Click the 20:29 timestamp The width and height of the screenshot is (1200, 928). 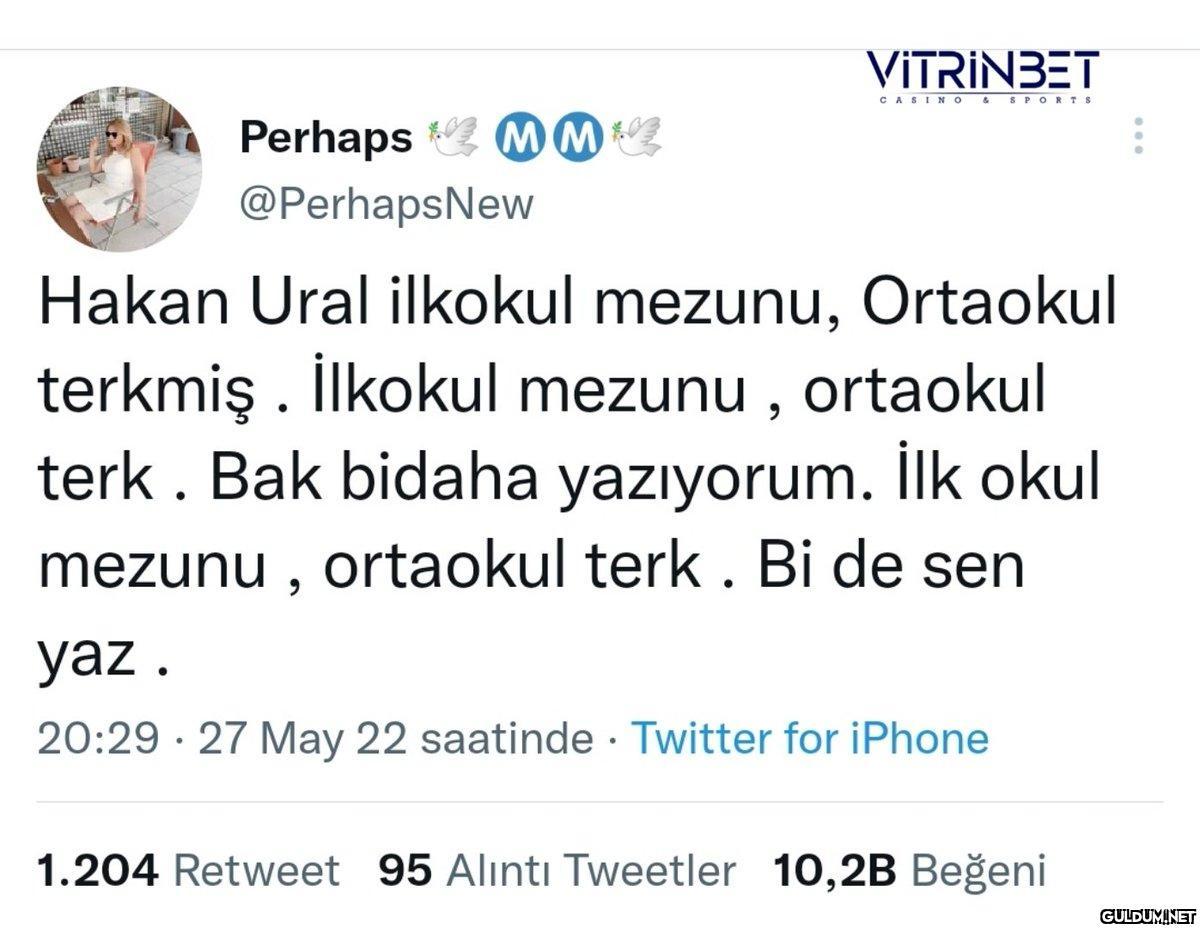(98, 739)
